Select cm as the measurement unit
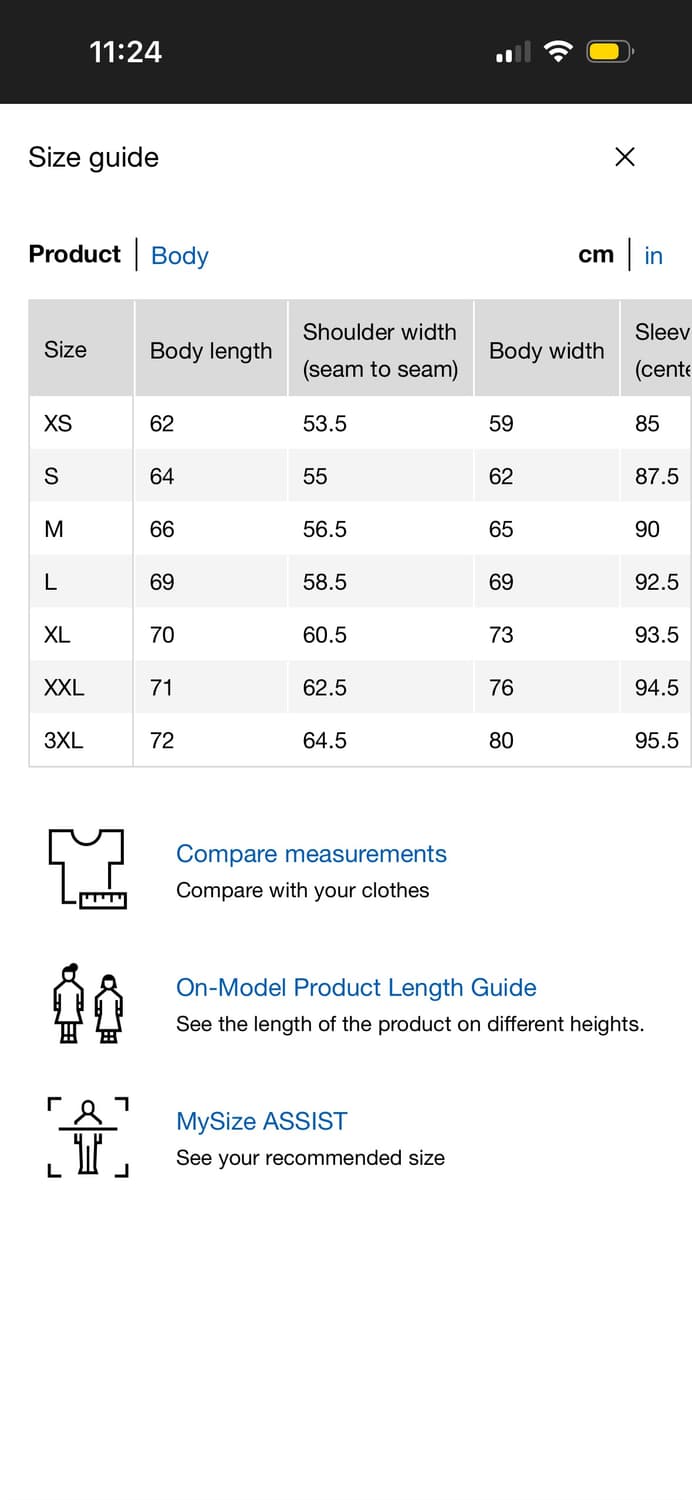The width and height of the screenshot is (692, 1500). (596, 255)
